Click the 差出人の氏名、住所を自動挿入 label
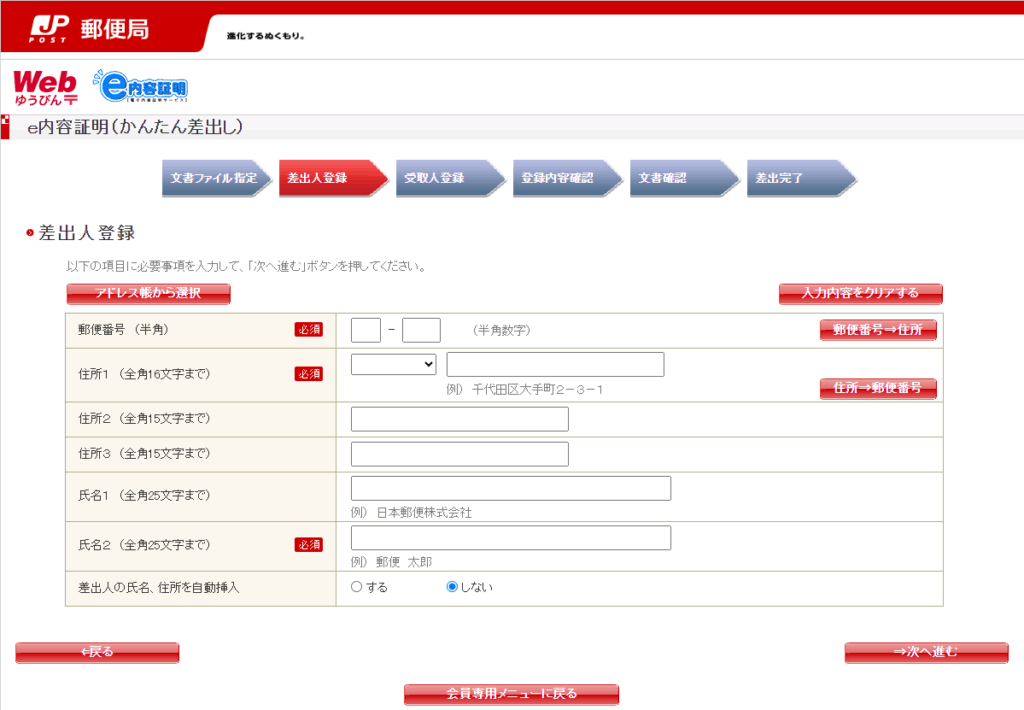Viewport: 1024px width, 710px height. (x=159, y=587)
